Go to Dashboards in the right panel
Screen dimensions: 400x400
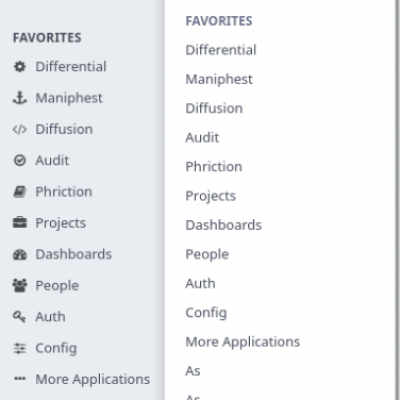pyautogui.click(x=224, y=225)
